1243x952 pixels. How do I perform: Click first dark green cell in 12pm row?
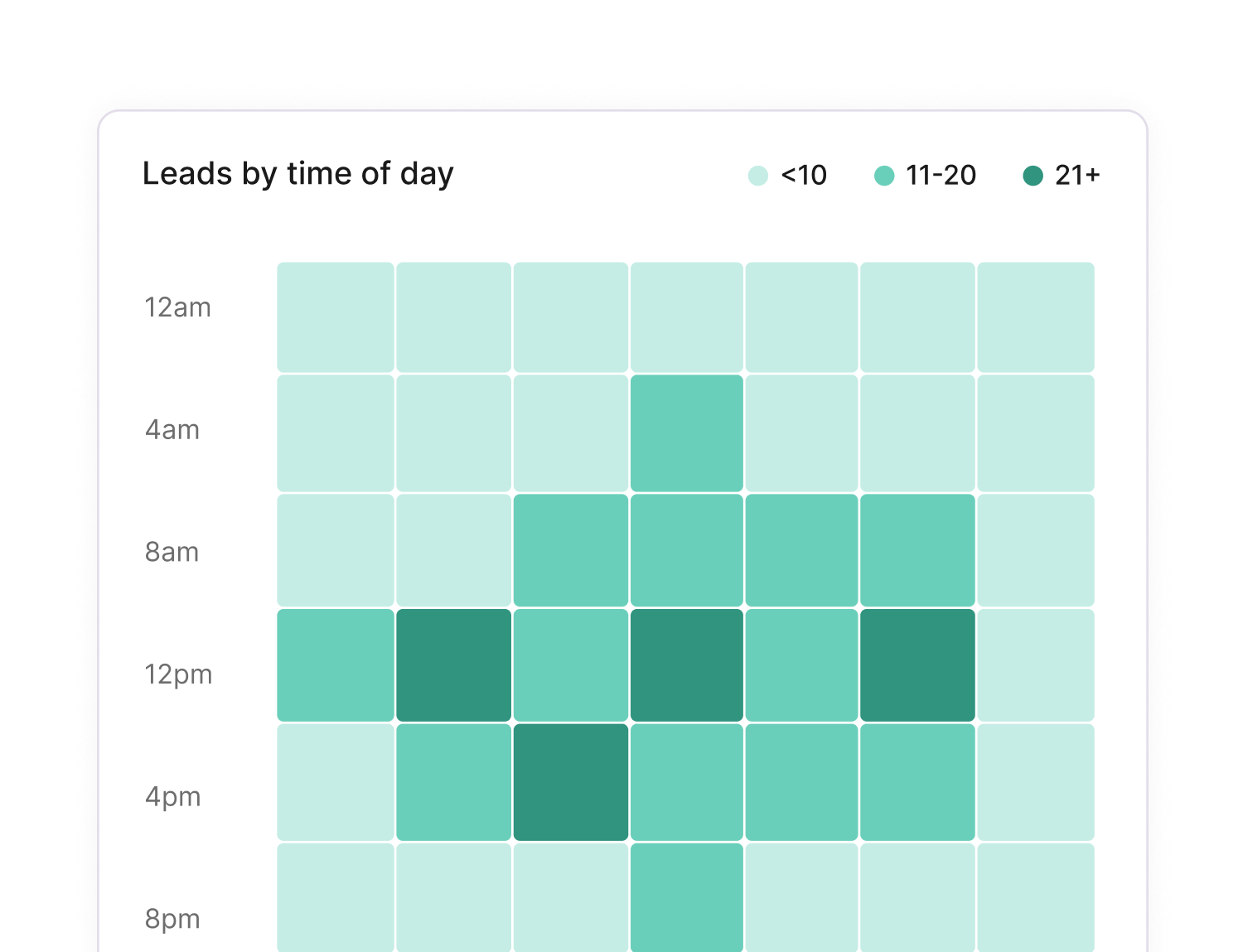(x=453, y=665)
